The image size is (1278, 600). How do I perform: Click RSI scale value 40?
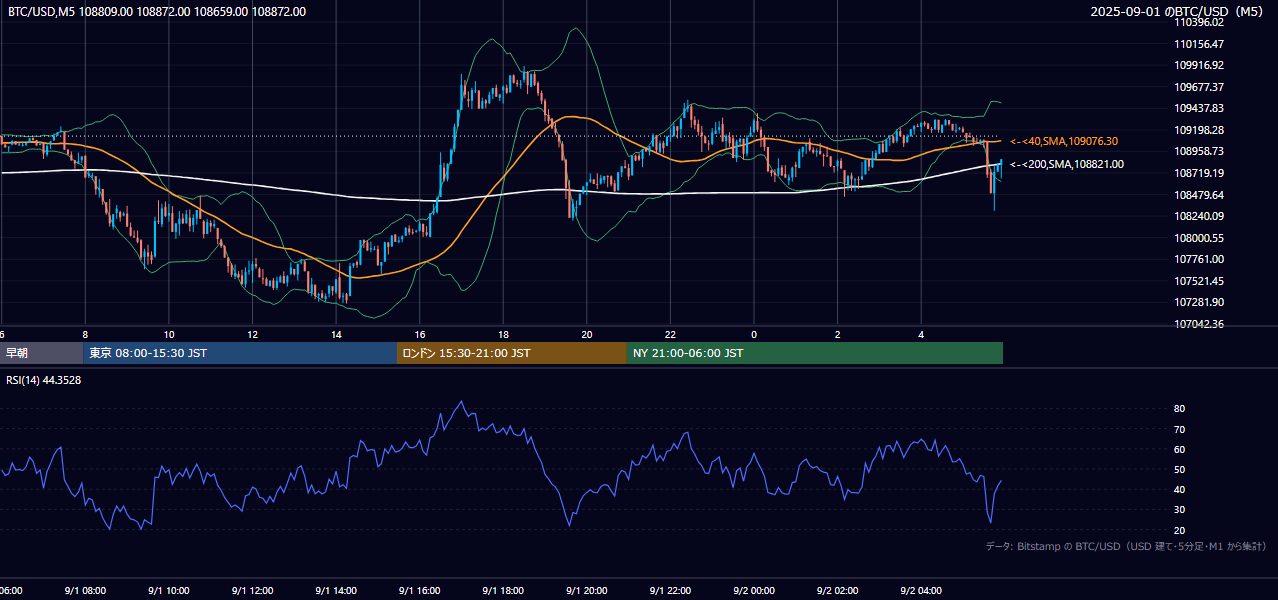(x=1180, y=489)
